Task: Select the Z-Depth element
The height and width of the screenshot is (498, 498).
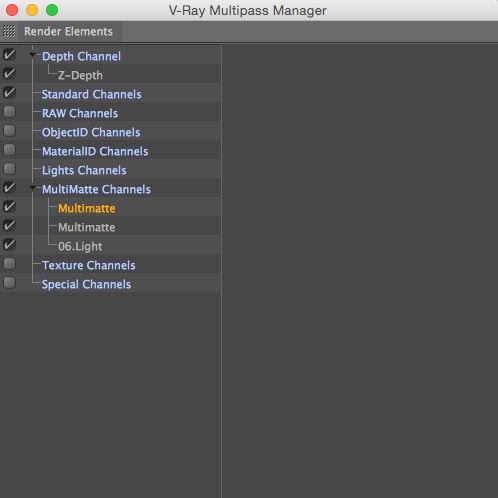Action: click(80, 75)
